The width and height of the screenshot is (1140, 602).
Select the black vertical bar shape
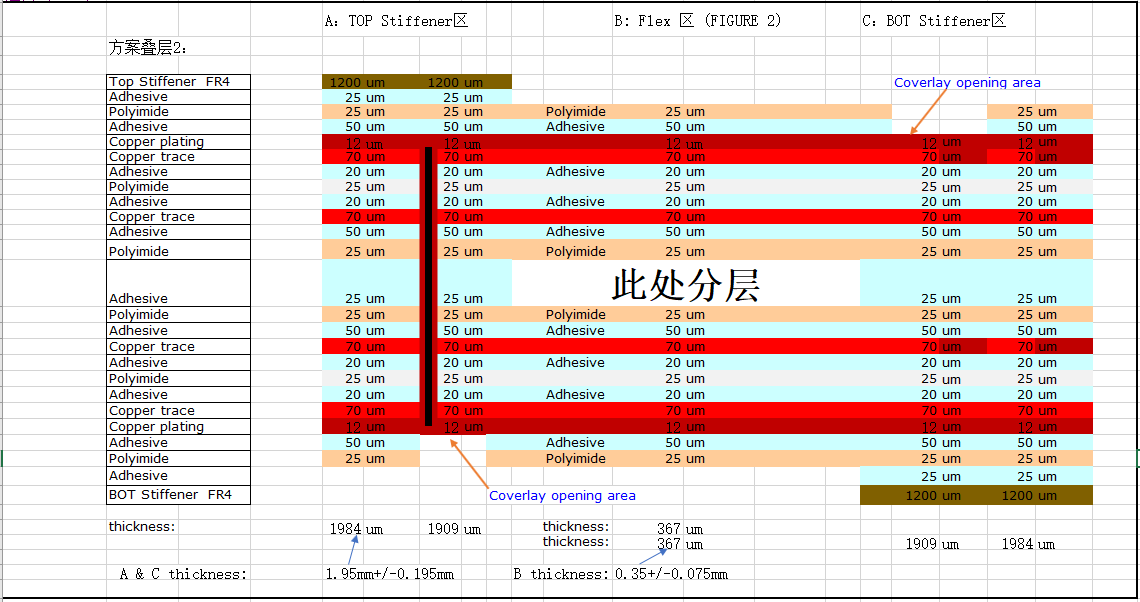[x=429, y=286]
